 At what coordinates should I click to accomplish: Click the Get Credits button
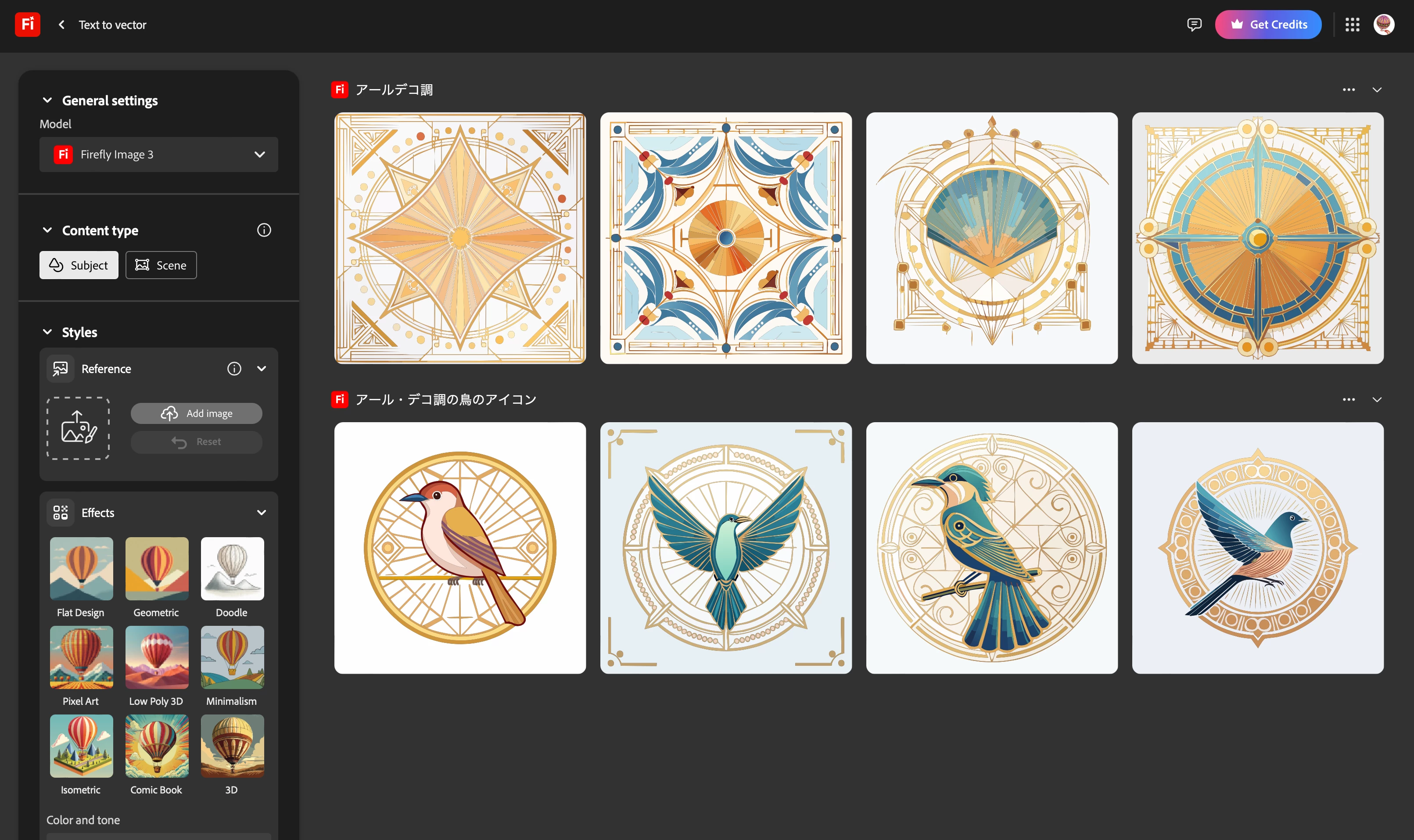1268,24
